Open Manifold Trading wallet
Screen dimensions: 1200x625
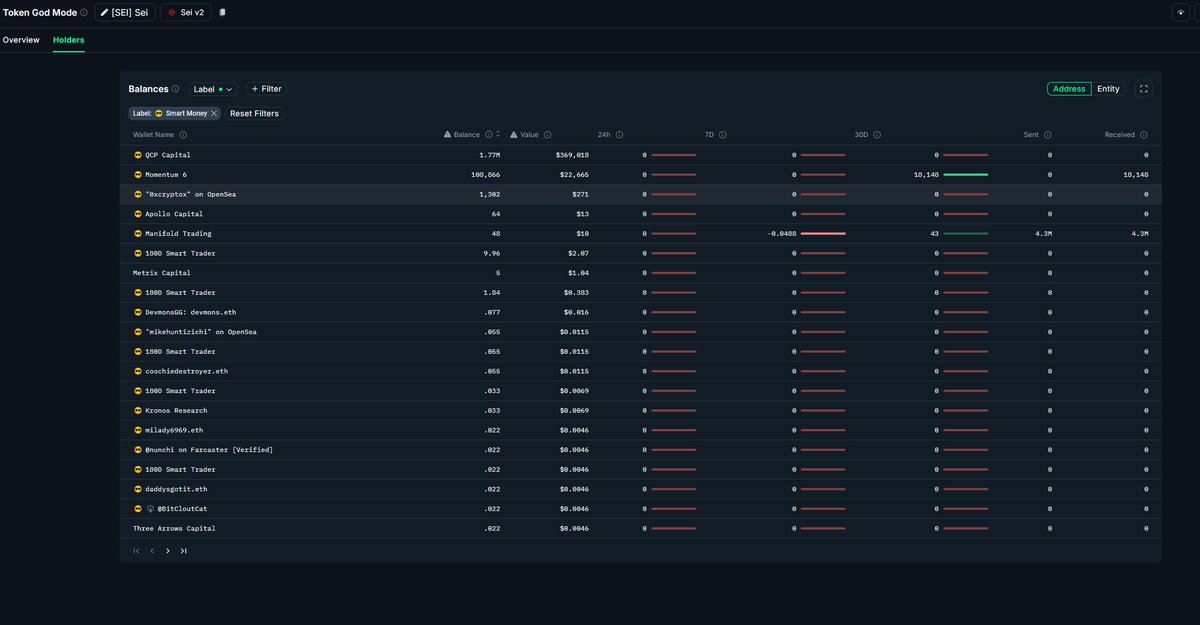pos(178,234)
